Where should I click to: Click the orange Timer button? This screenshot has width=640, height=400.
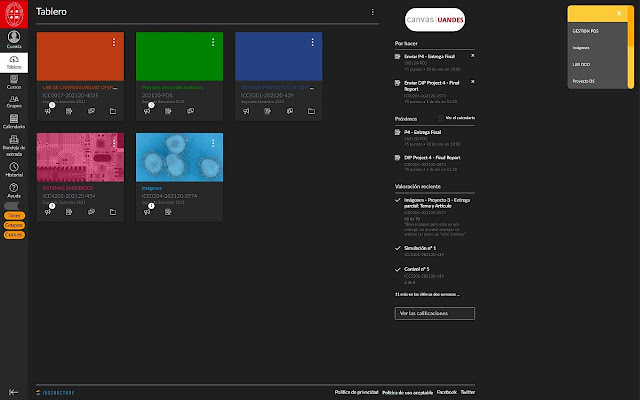[x=14, y=216]
